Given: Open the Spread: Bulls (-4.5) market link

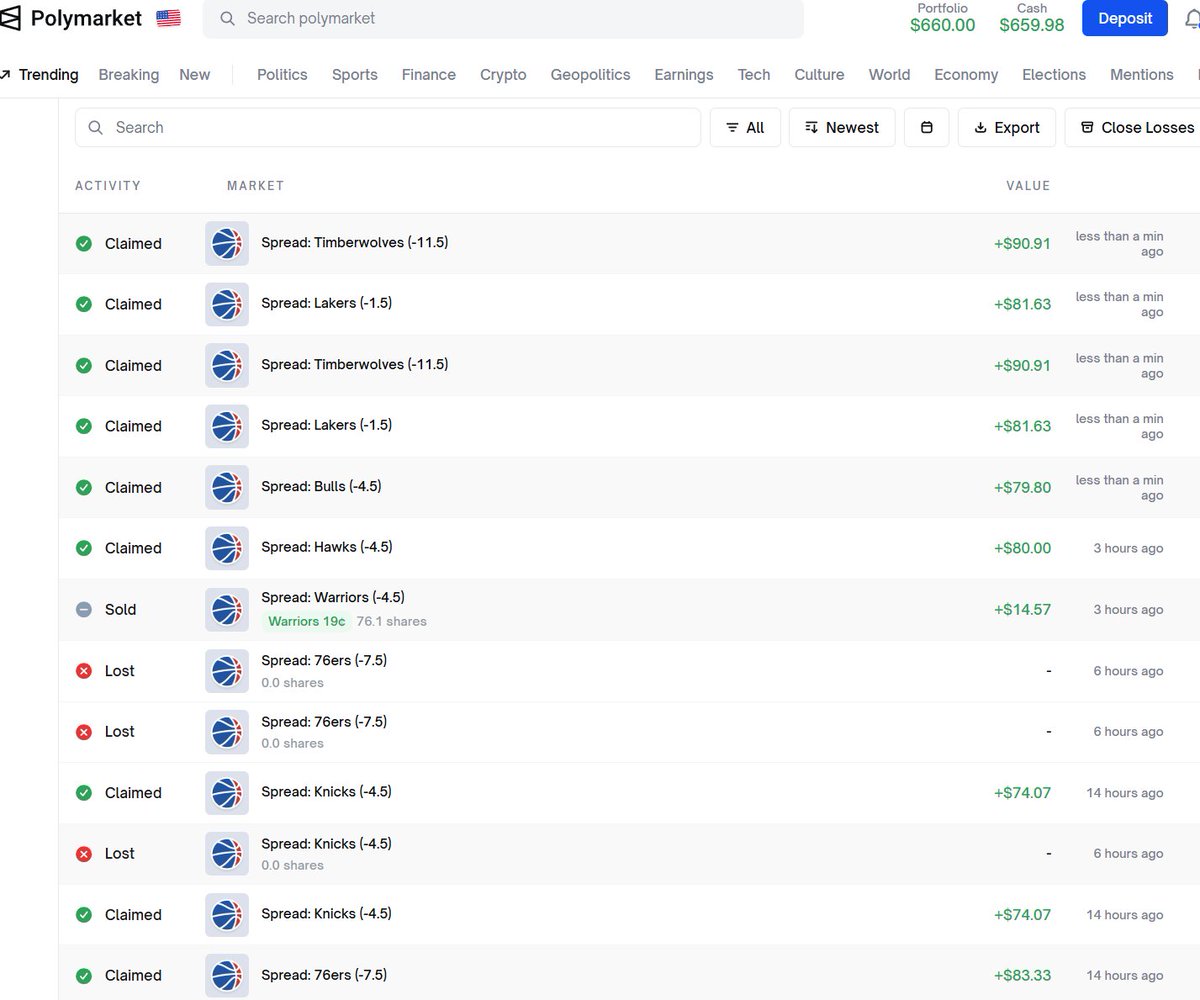Looking at the screenshot, I should click(321, 487).
